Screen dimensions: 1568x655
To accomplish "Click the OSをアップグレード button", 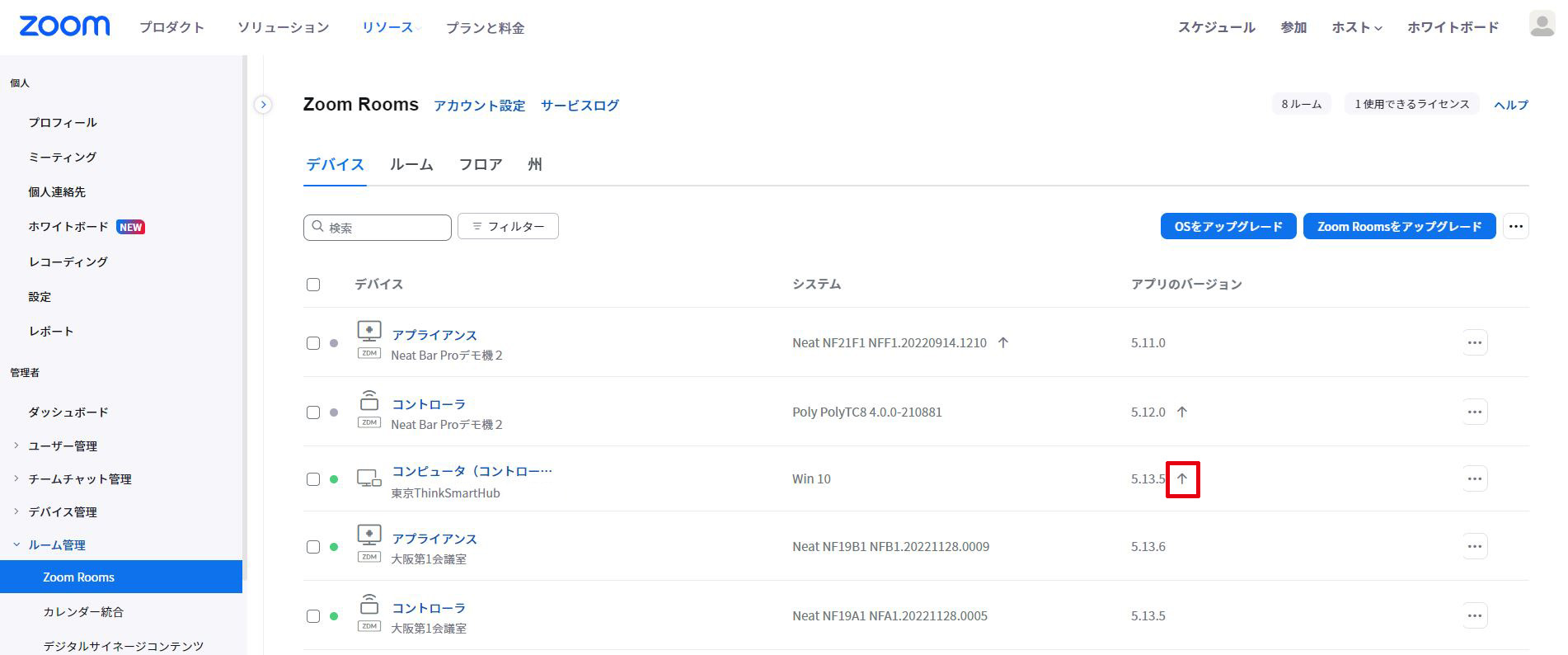I will [1228, 226].
